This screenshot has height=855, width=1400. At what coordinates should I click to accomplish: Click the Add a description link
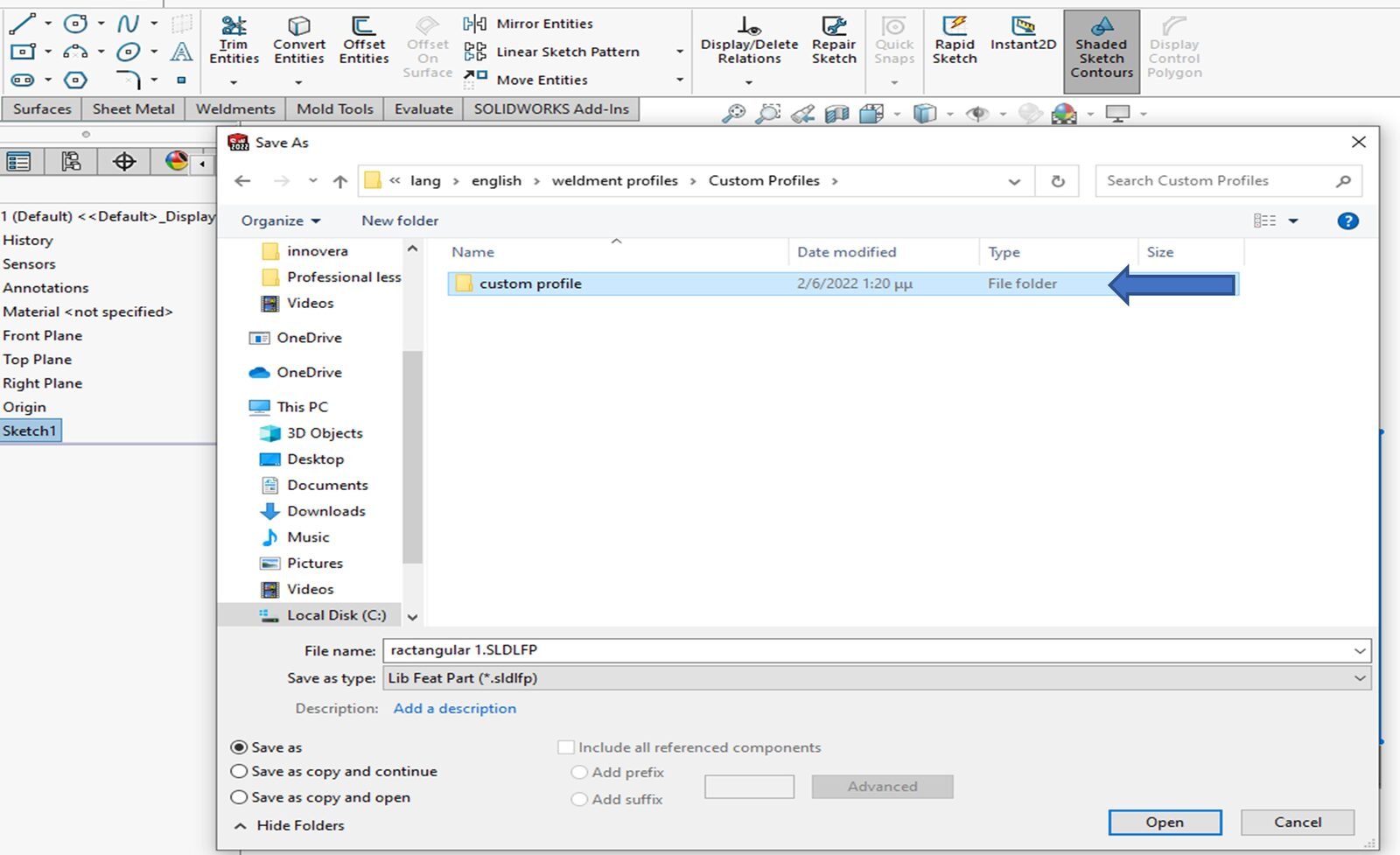454,709
